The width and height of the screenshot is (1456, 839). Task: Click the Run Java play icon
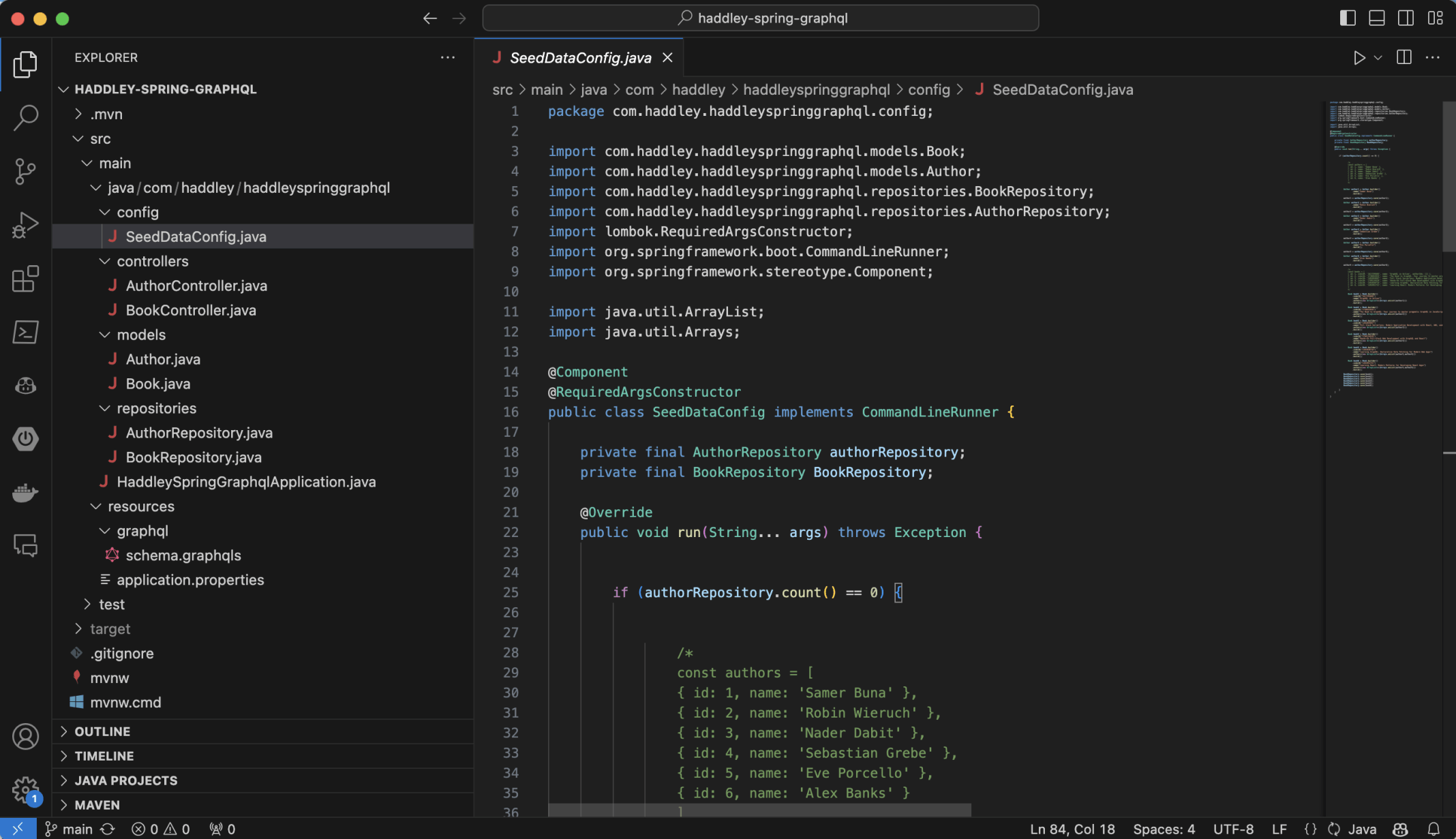click(1359, 58)
